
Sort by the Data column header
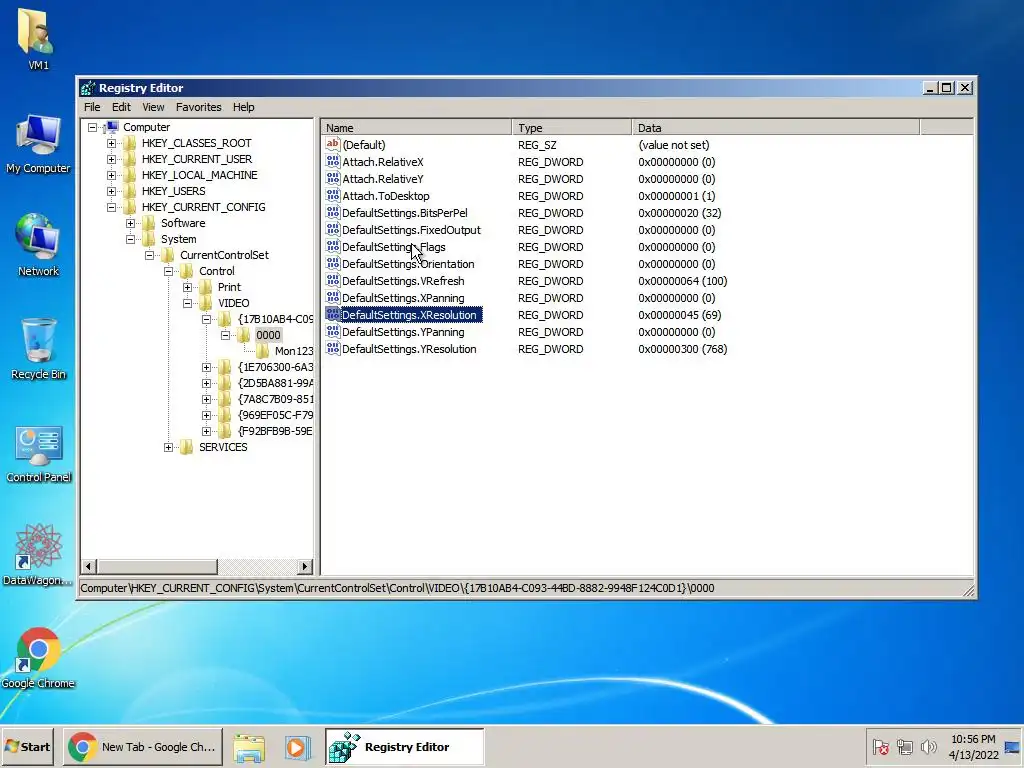pyautogui.click(x=776, y=128)
